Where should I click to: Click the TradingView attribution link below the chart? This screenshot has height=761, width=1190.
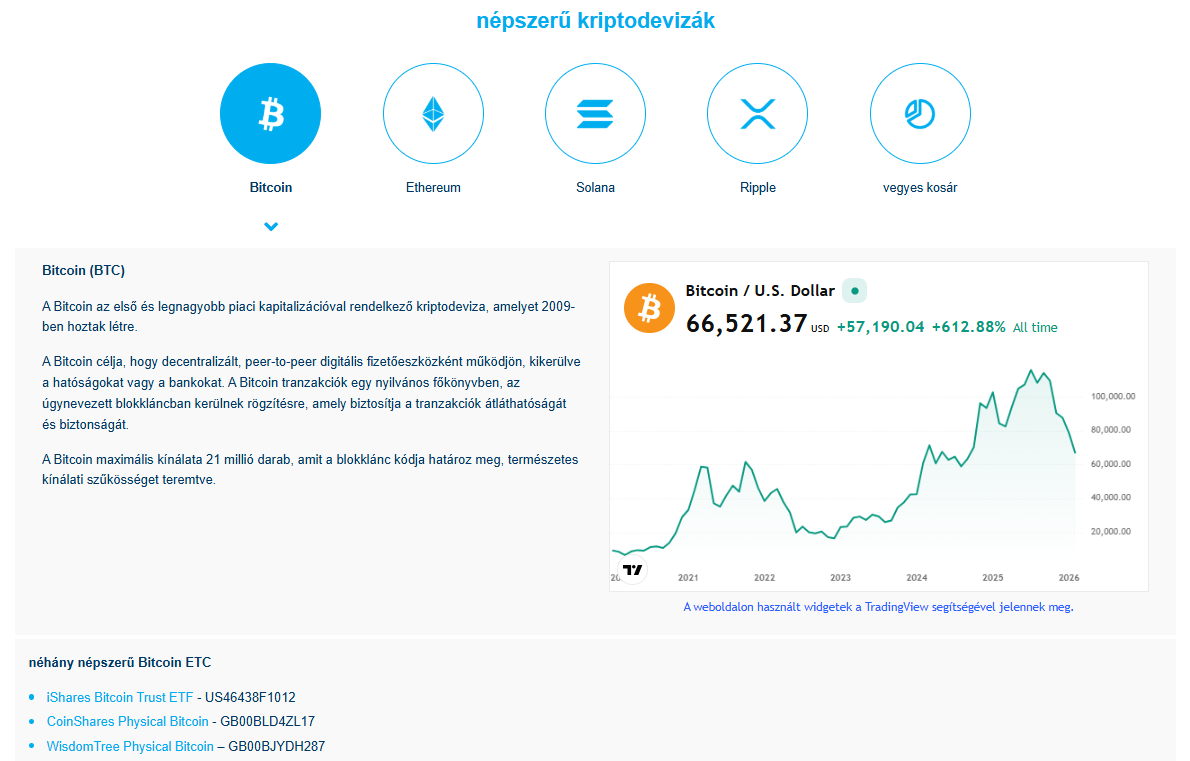coord(878,607)
